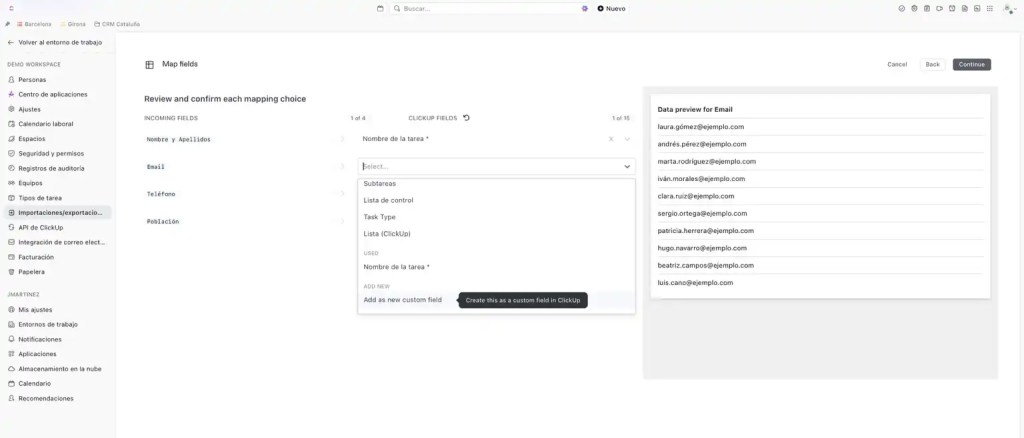Select Lista de control option
Screen dimensions: 1024x438
point(388,200)
